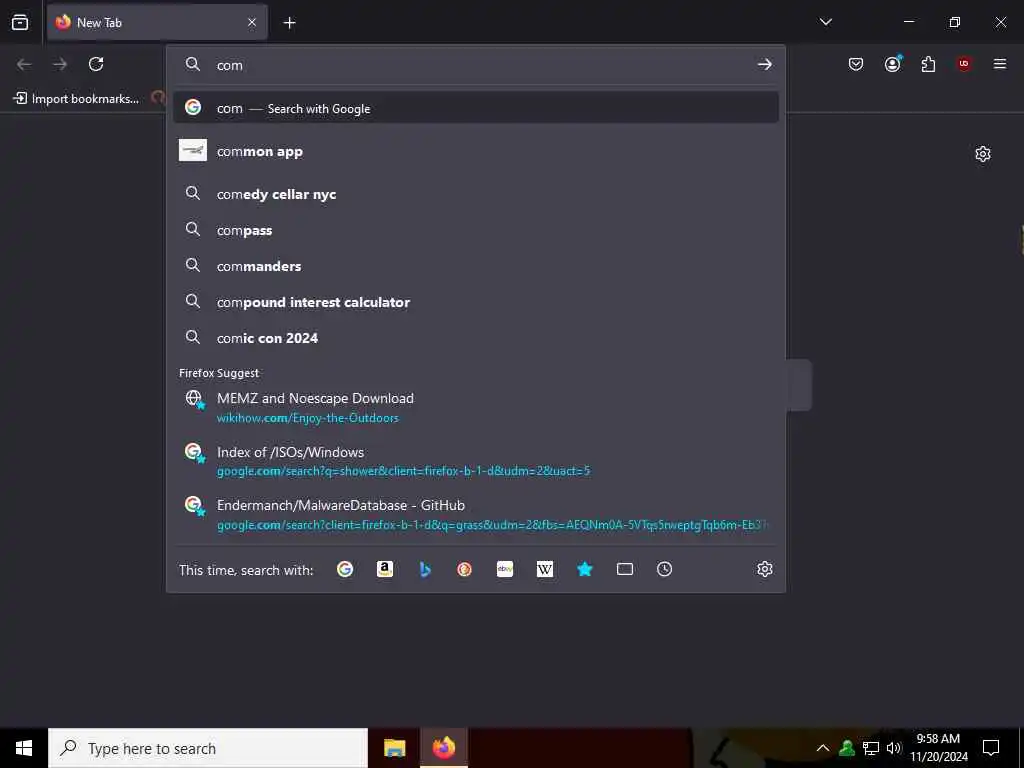Open Save to Pocket icon

click(x=856, y=64)
